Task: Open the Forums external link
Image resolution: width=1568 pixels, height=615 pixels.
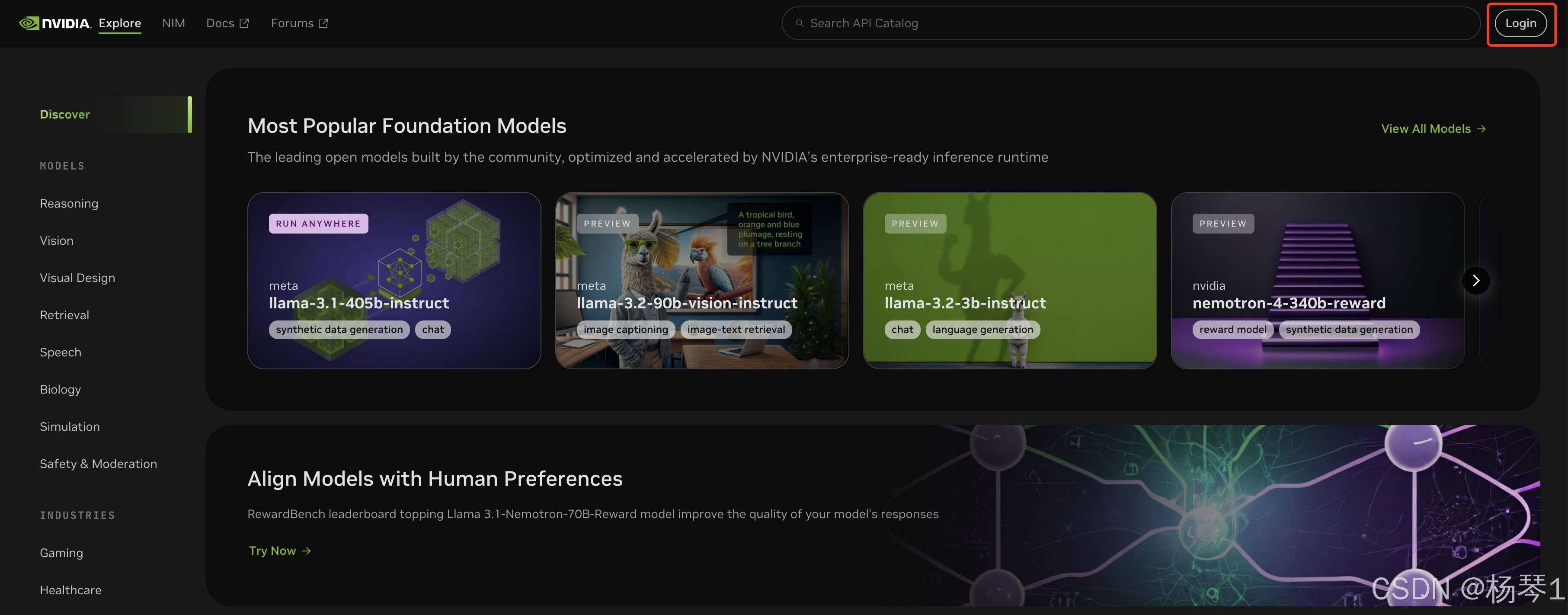Action: (x=300, y=23)
